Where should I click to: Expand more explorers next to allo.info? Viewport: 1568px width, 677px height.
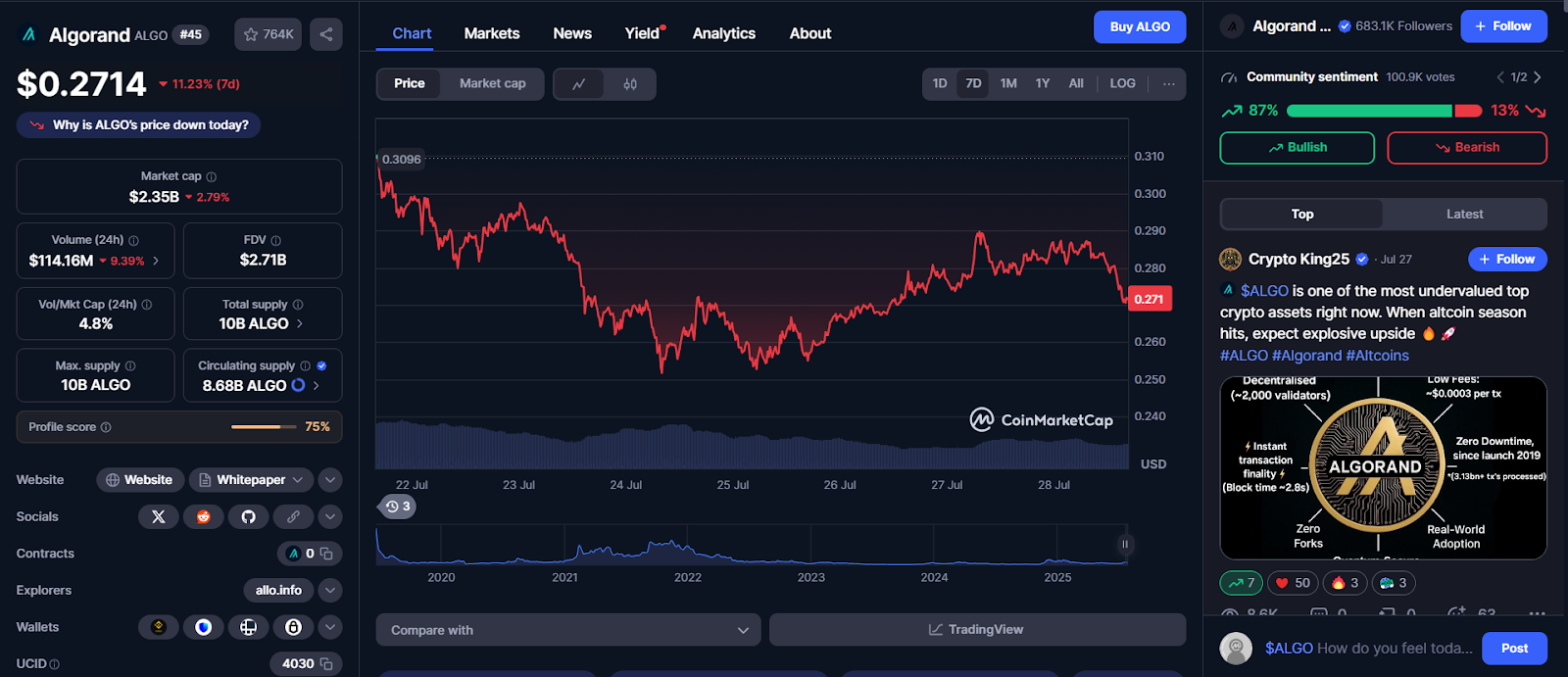click(x=330, y=591)
